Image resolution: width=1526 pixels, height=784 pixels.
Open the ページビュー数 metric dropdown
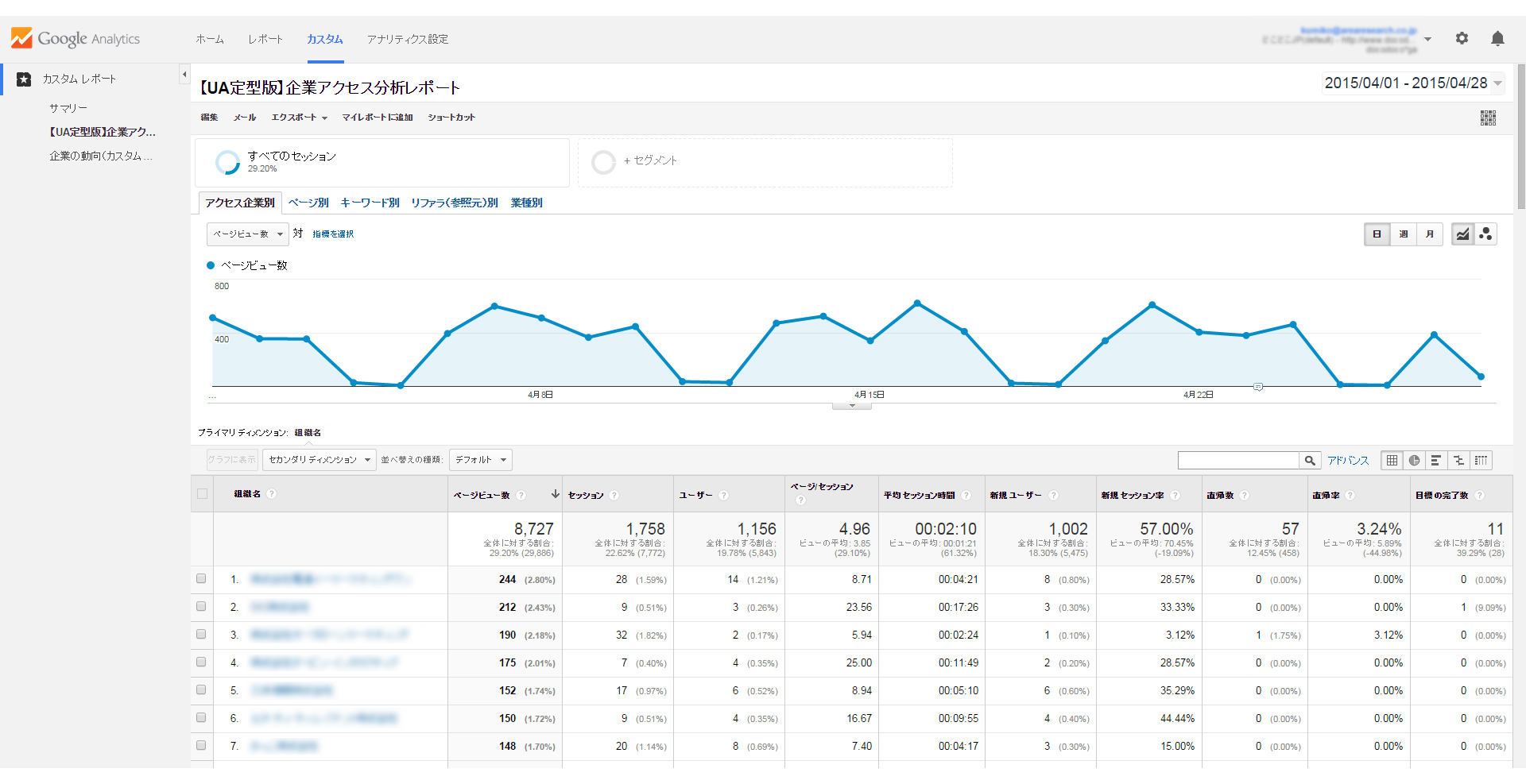(x=247, y=234)
